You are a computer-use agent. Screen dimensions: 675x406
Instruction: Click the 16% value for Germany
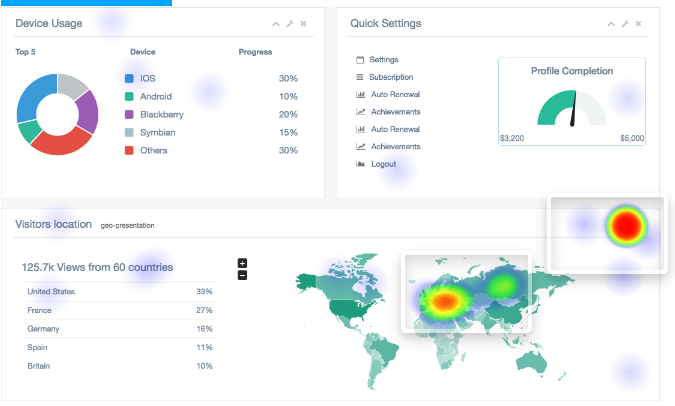[x=204, y=329]
